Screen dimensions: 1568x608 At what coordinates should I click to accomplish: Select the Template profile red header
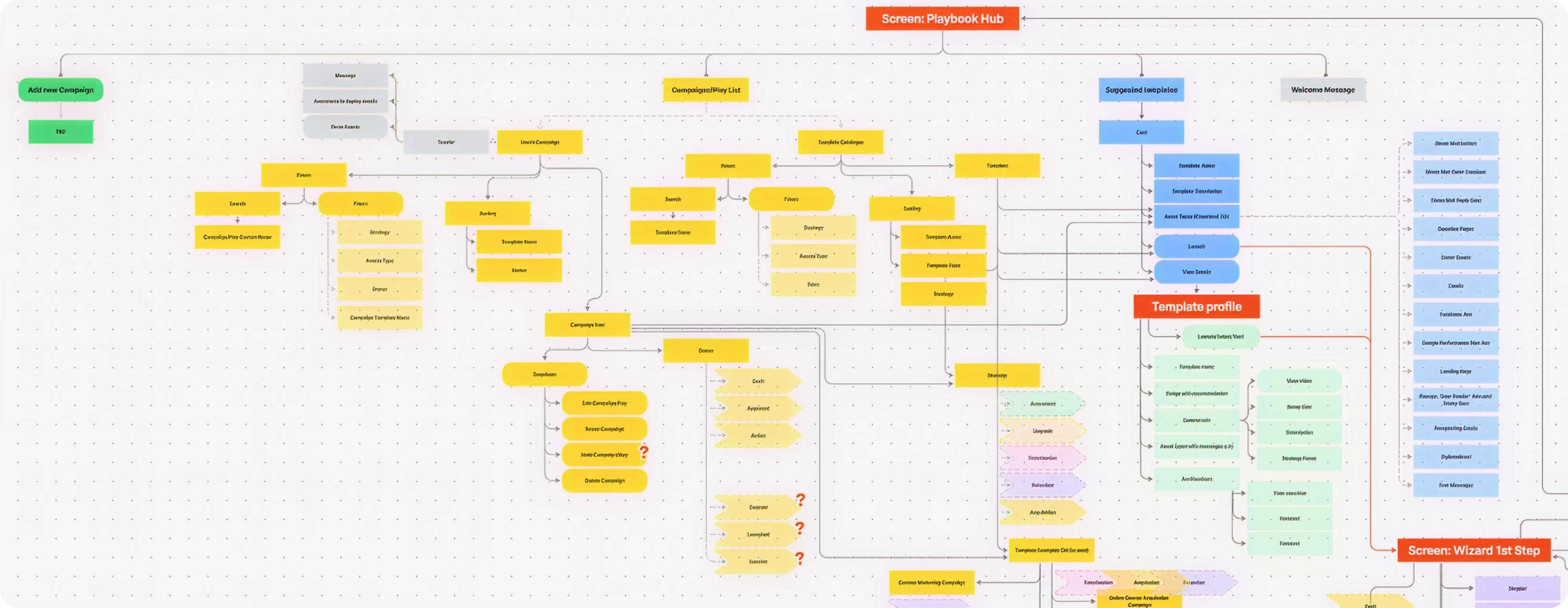(x=1196, y=307)
